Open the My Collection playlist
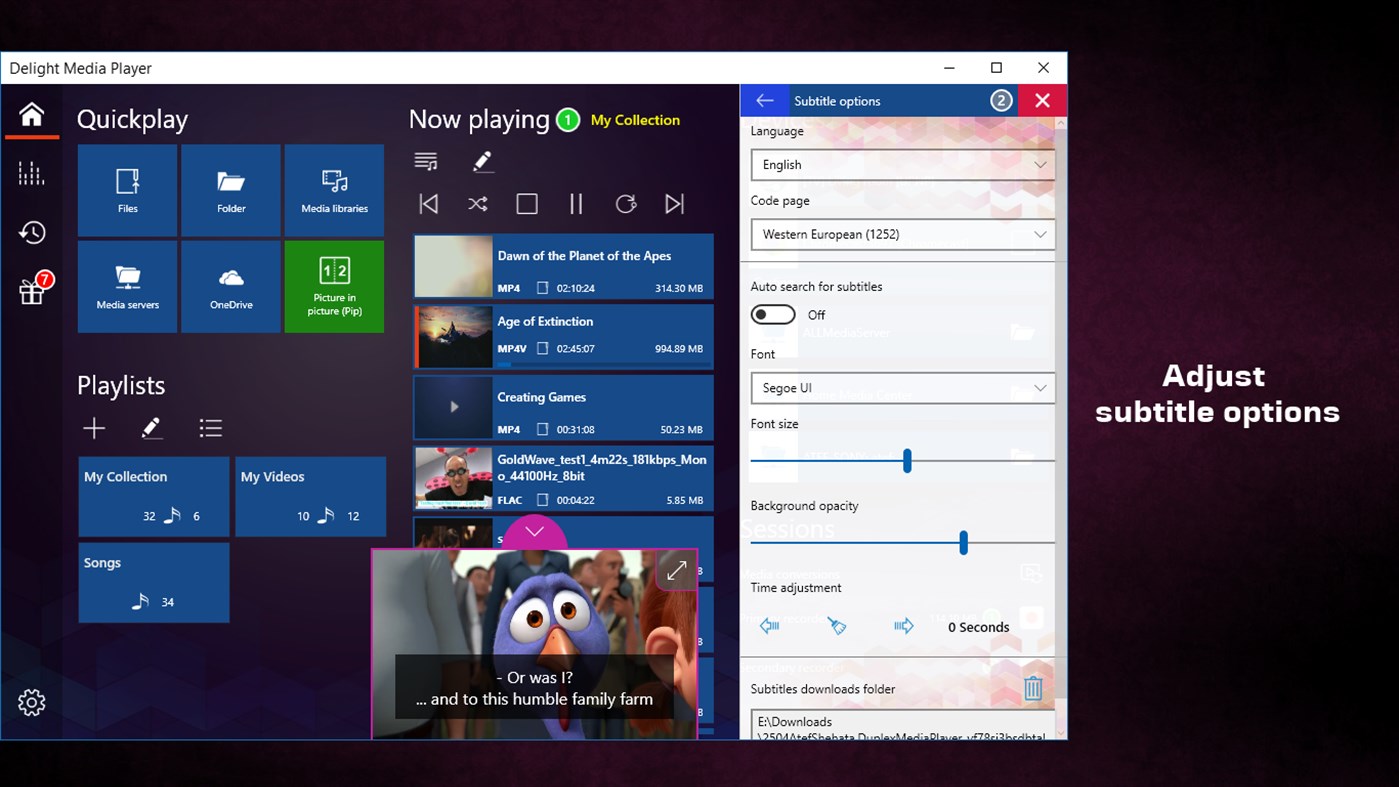 click(153, 496)
